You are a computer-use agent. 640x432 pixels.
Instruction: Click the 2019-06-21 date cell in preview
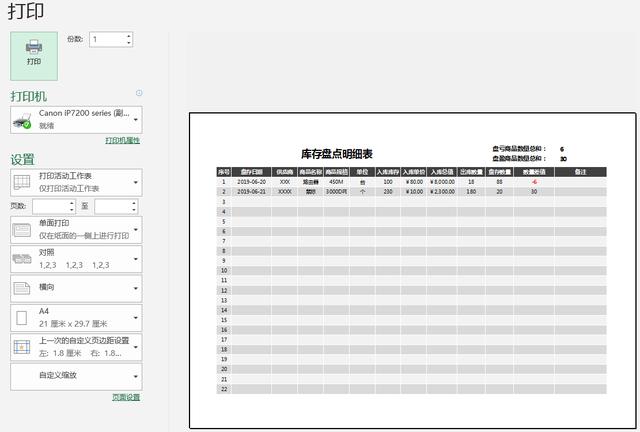(x=251, y=192)
